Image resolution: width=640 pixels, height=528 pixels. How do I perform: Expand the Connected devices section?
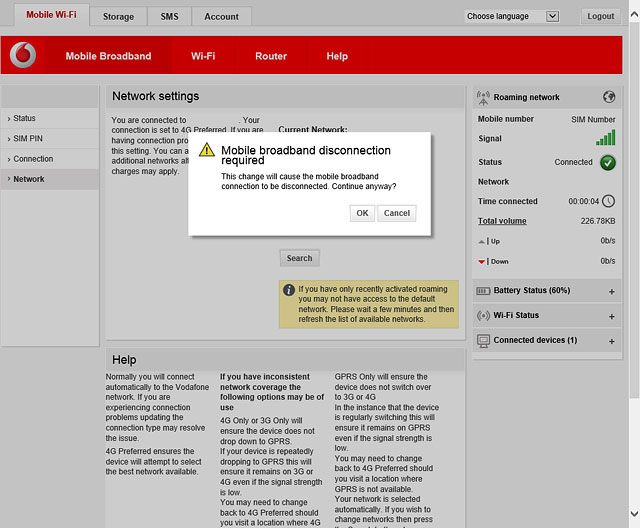pyautogui.click(x=611, y=342)
